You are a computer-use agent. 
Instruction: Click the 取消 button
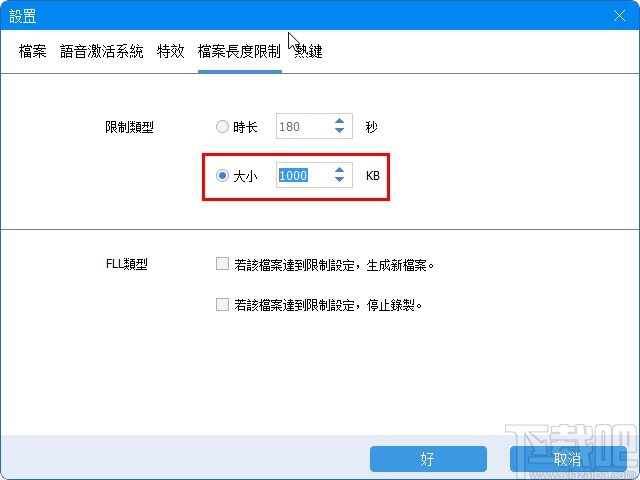pyautogui.click(x=568, y=459)
